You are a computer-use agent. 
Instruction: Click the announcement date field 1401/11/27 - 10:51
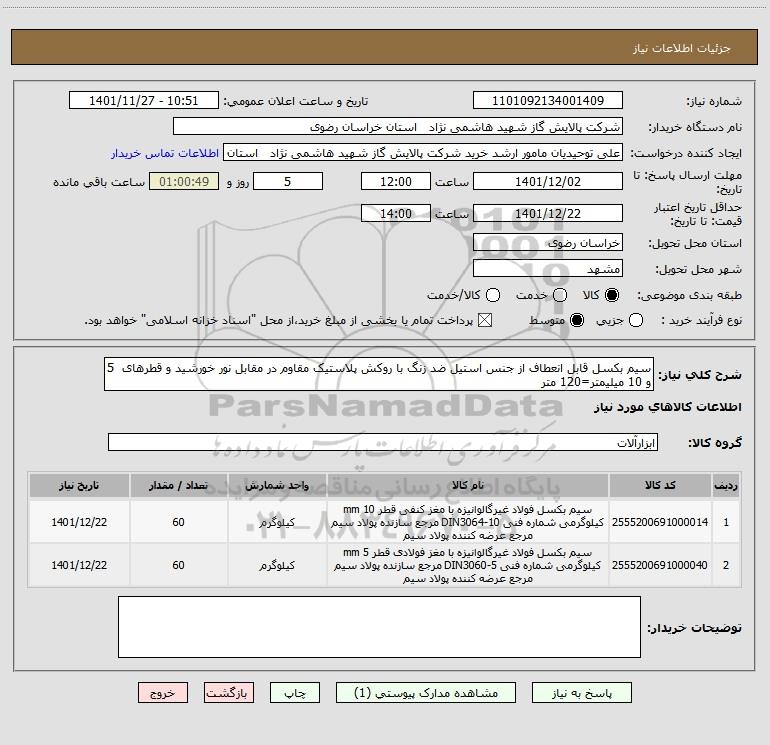pyautogui.click(x=143, y=101)
